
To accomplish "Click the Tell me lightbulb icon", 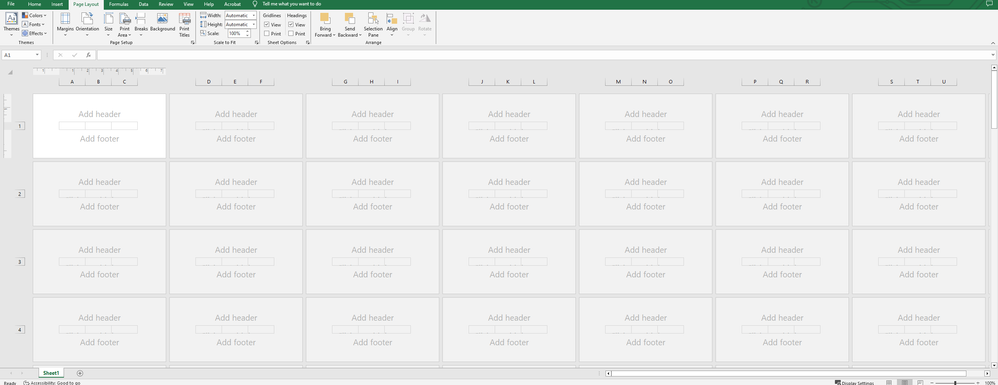I will (x=255, y=4).
